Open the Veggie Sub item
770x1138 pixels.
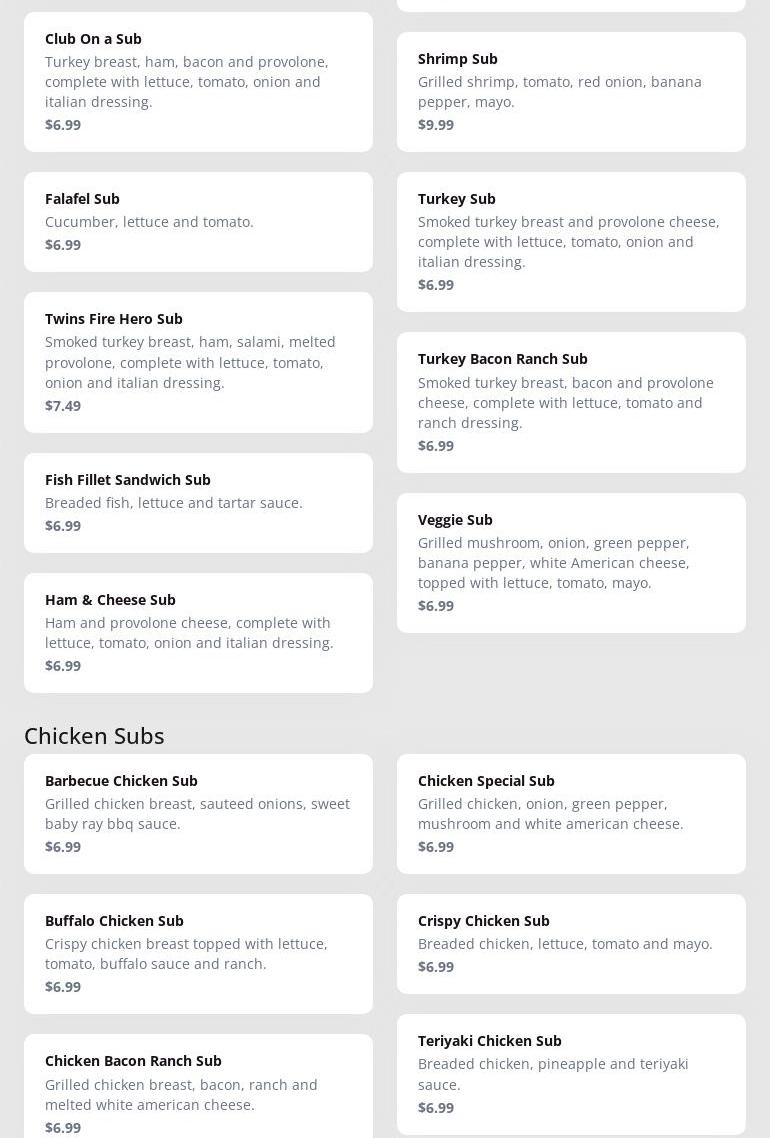(571, 562)
